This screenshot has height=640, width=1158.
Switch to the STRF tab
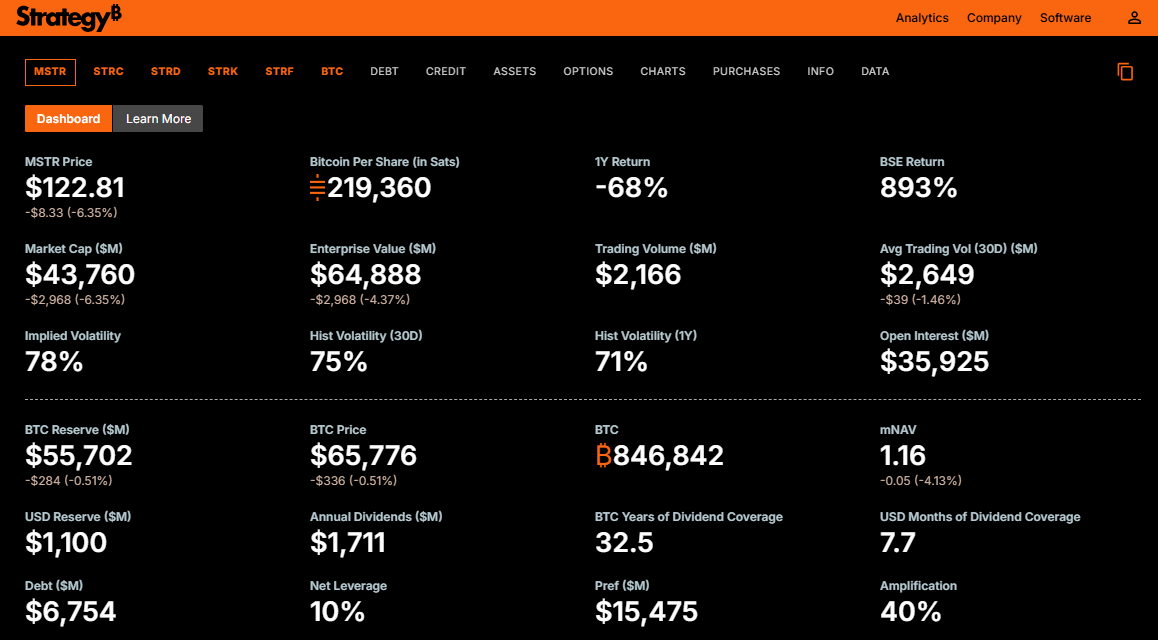coord(279,72)
